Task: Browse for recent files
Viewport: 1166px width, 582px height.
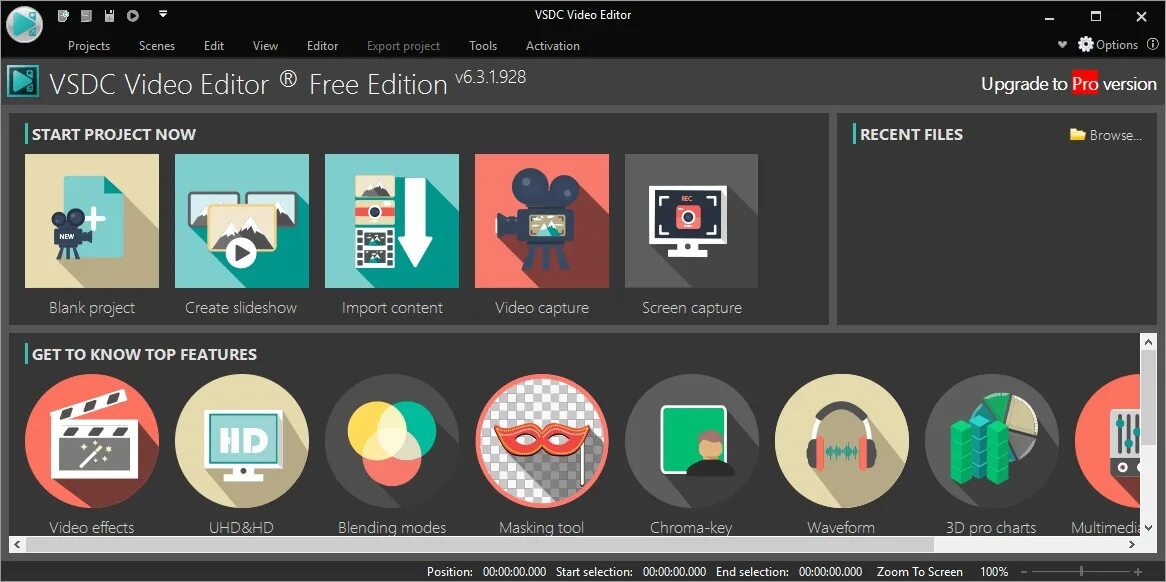Action: coord(1106,135)
